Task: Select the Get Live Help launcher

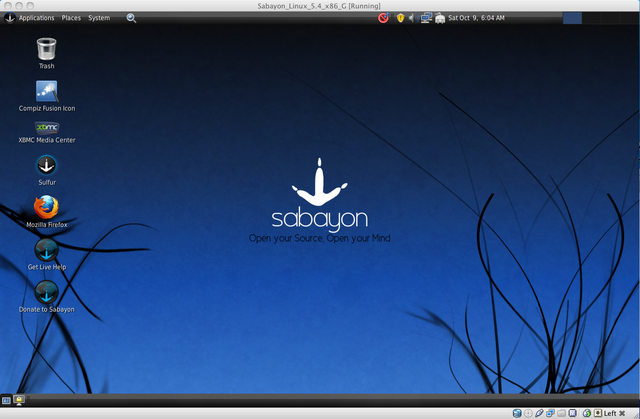Action: tap(47, 255)
